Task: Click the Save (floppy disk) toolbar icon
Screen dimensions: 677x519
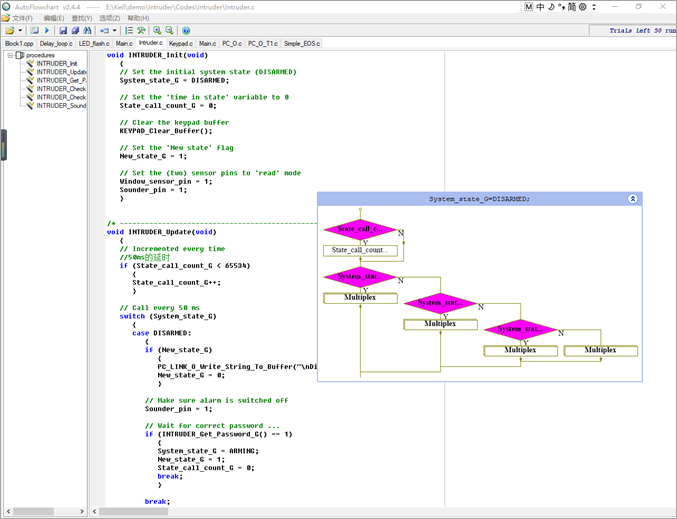Action: [63, 30]
